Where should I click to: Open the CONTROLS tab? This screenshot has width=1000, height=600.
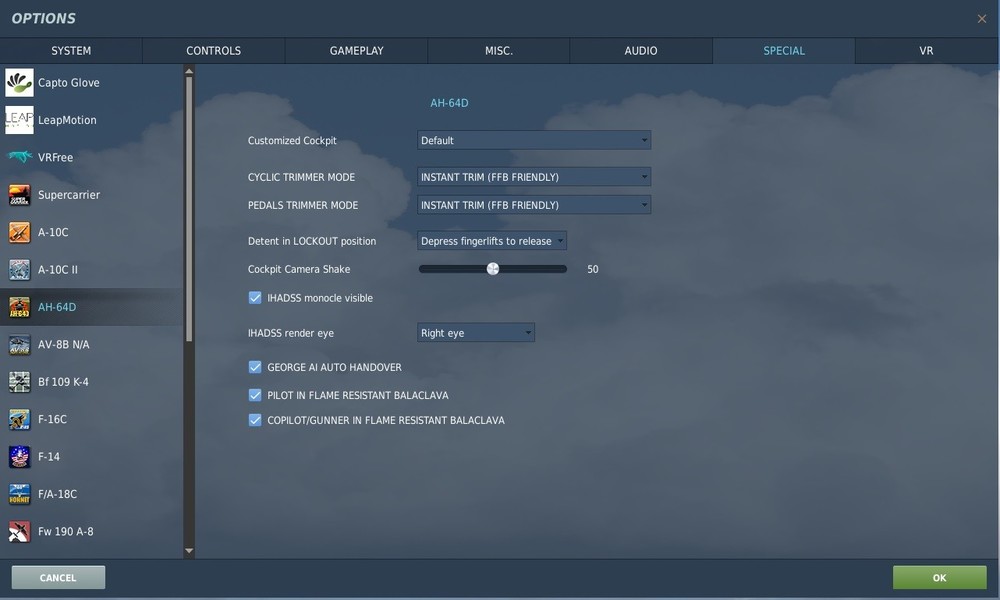tap(214, 50)
